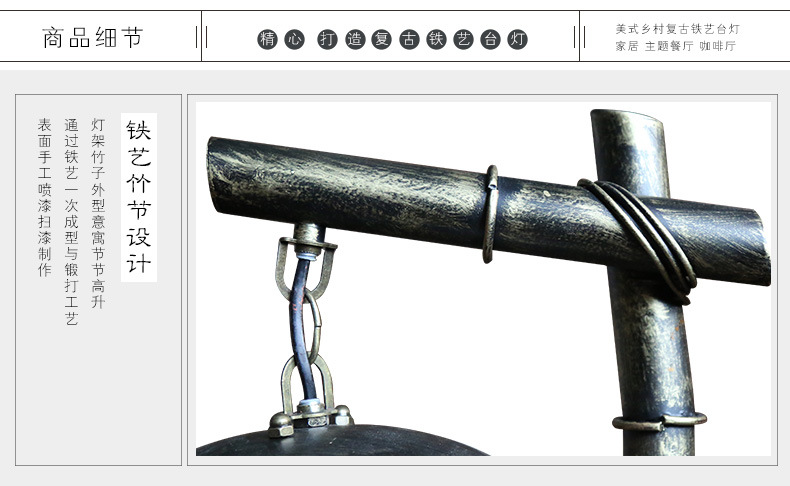Click the text 家居 主题餐厅 咖啡厅
This screenshot has width=790, height=486.
coord(676,46)
